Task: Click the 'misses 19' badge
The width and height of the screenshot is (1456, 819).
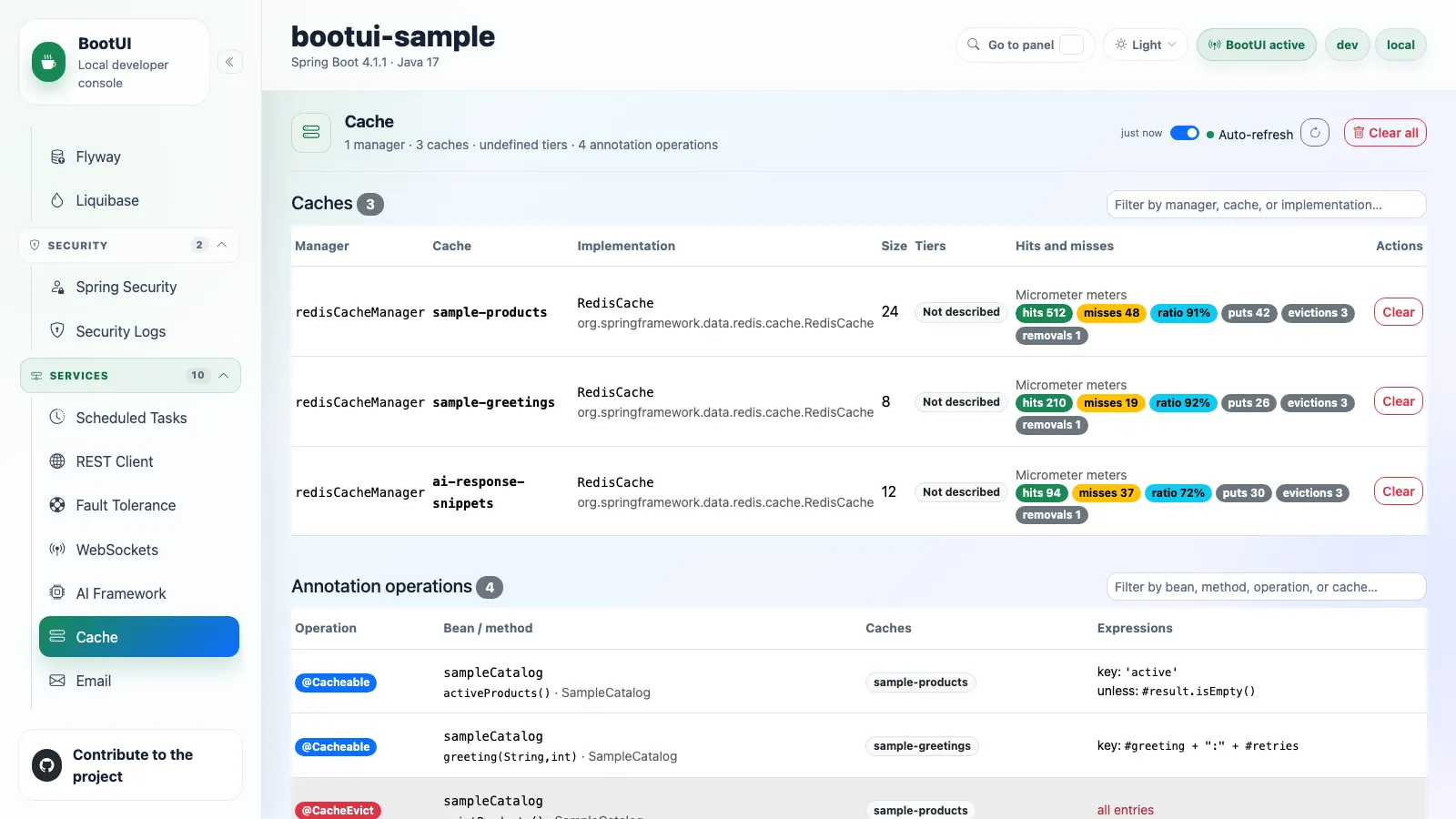Action: (x=1110, y=403)
